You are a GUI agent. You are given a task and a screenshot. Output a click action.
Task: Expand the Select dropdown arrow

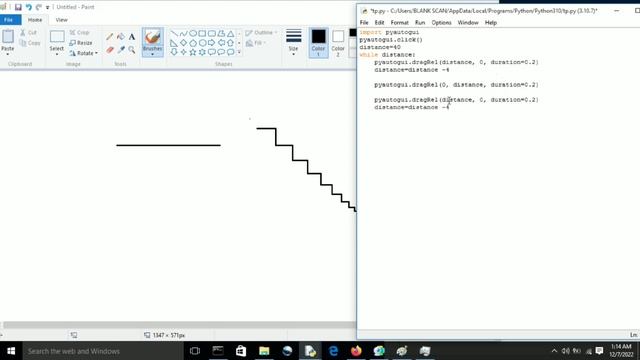tap(57, 54)
